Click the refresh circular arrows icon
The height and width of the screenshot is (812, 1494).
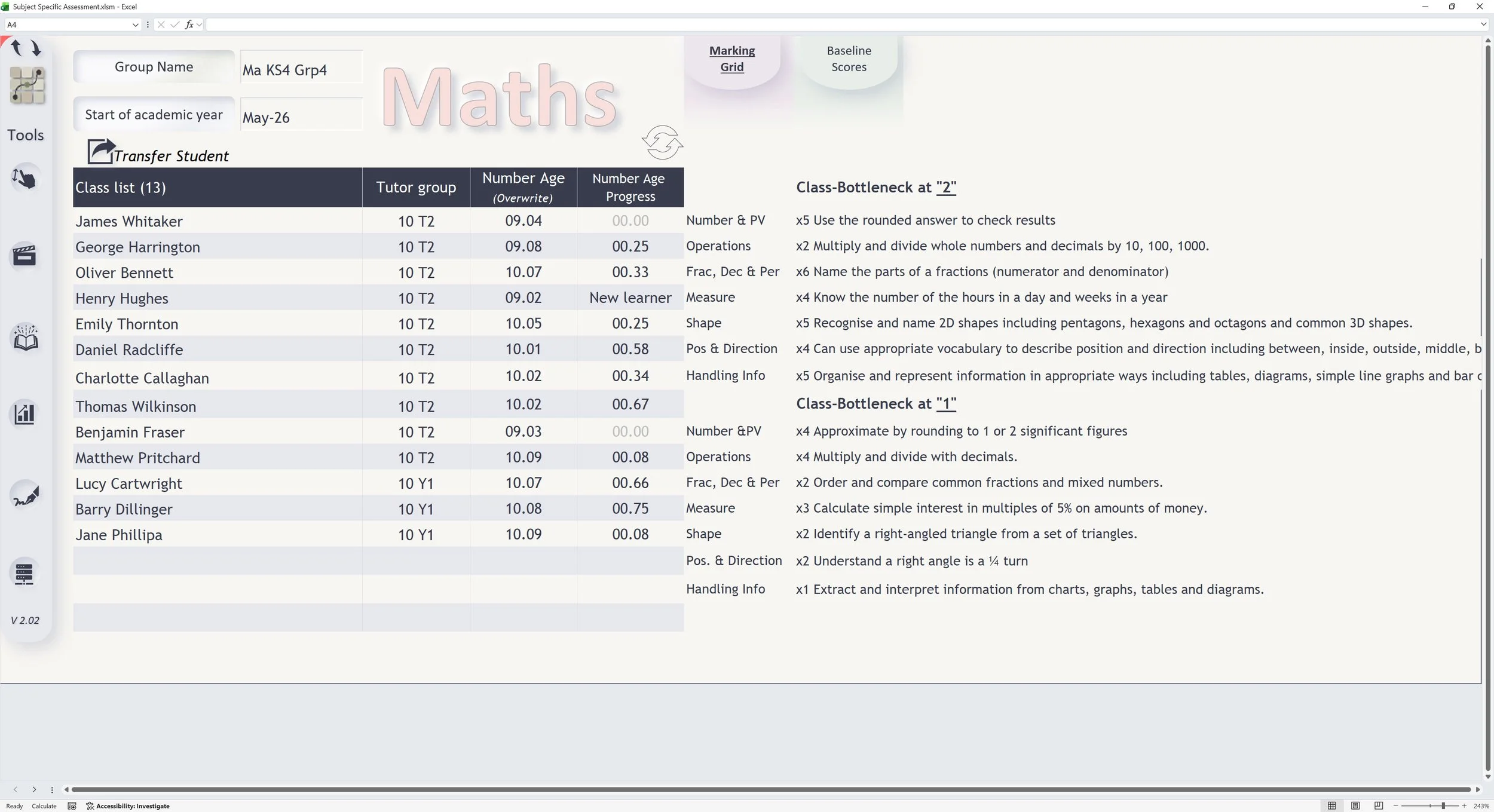(x=662, y=142)
